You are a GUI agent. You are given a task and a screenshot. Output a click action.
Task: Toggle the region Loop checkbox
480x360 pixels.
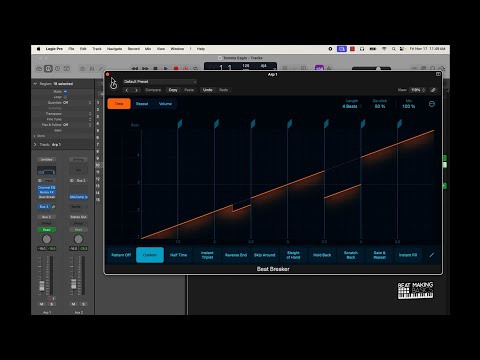click(x=65, y=97)
